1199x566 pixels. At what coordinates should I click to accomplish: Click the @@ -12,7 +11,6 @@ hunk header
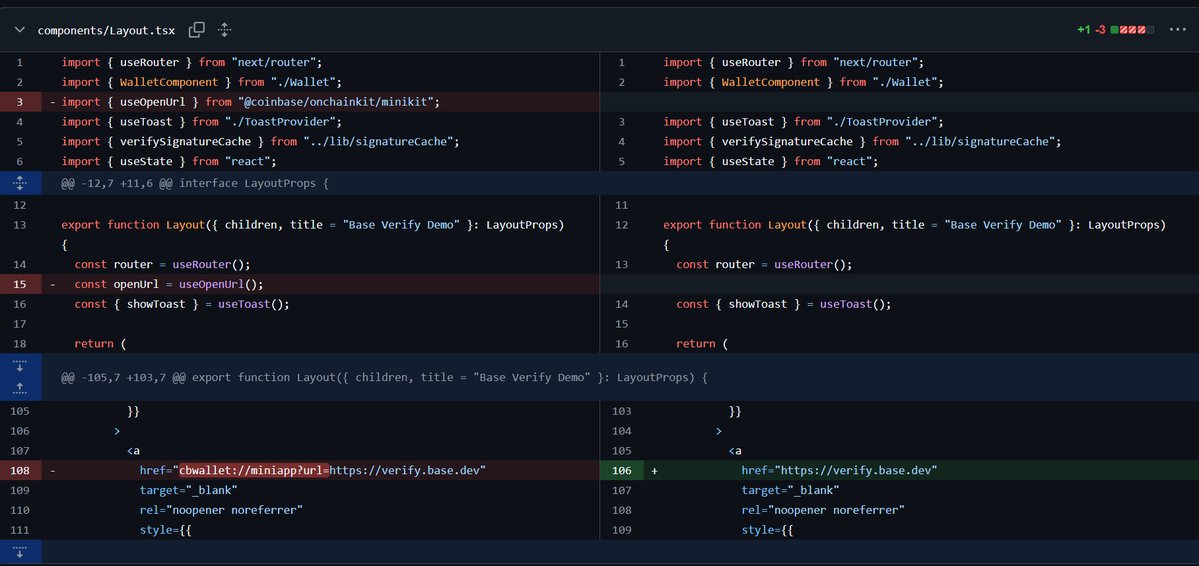pos(194,184)
